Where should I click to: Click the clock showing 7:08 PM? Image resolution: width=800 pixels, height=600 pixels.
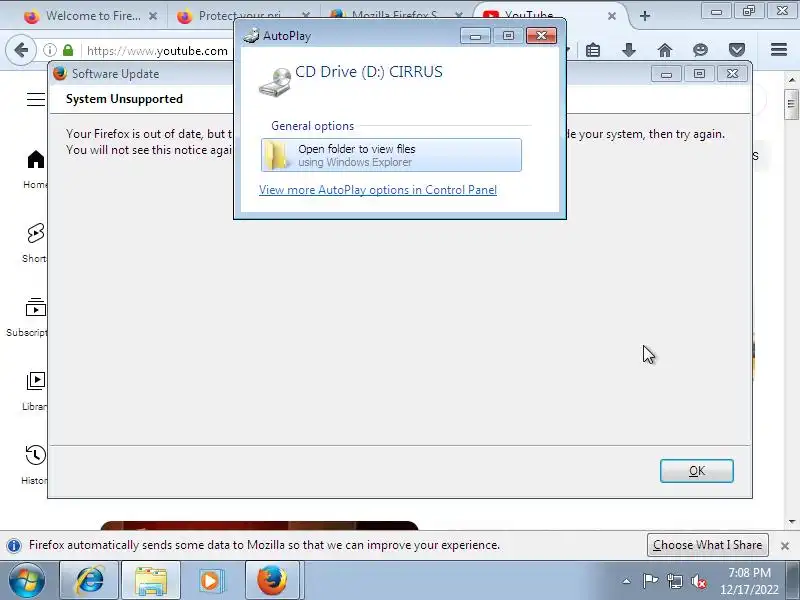(x=749, y=572)
